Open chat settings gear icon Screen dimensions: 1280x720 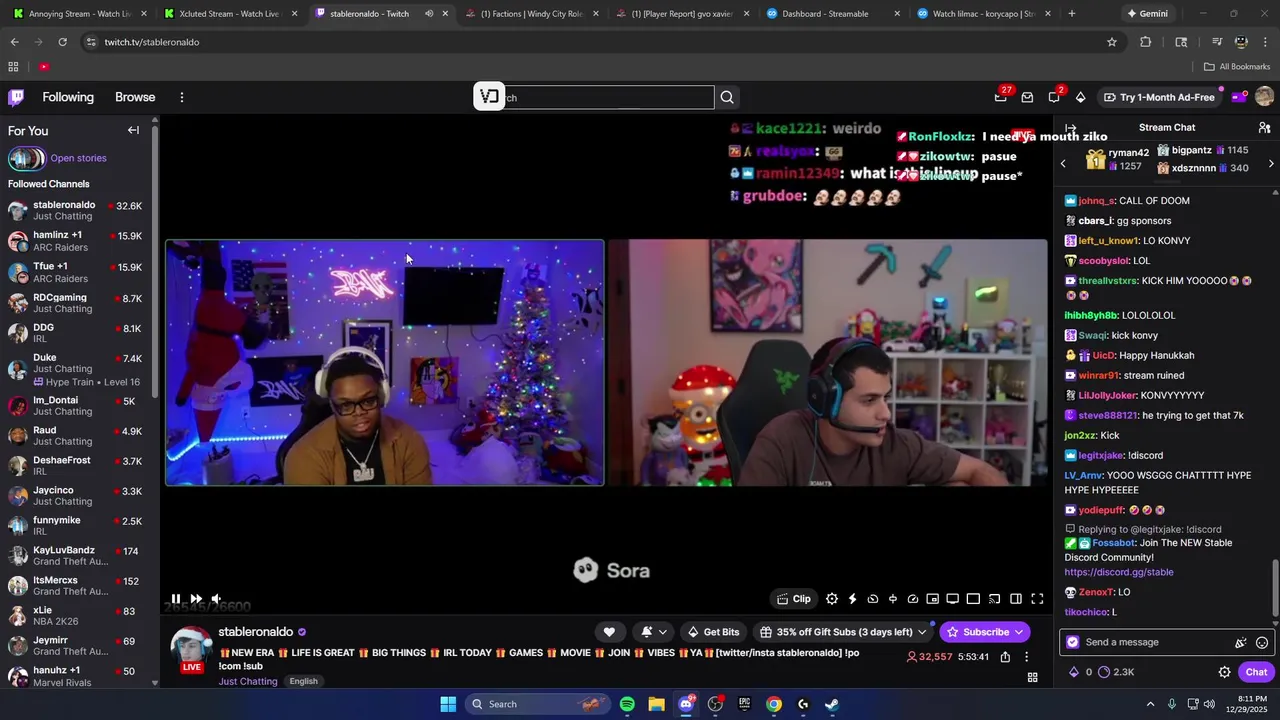coord(1224,672)
